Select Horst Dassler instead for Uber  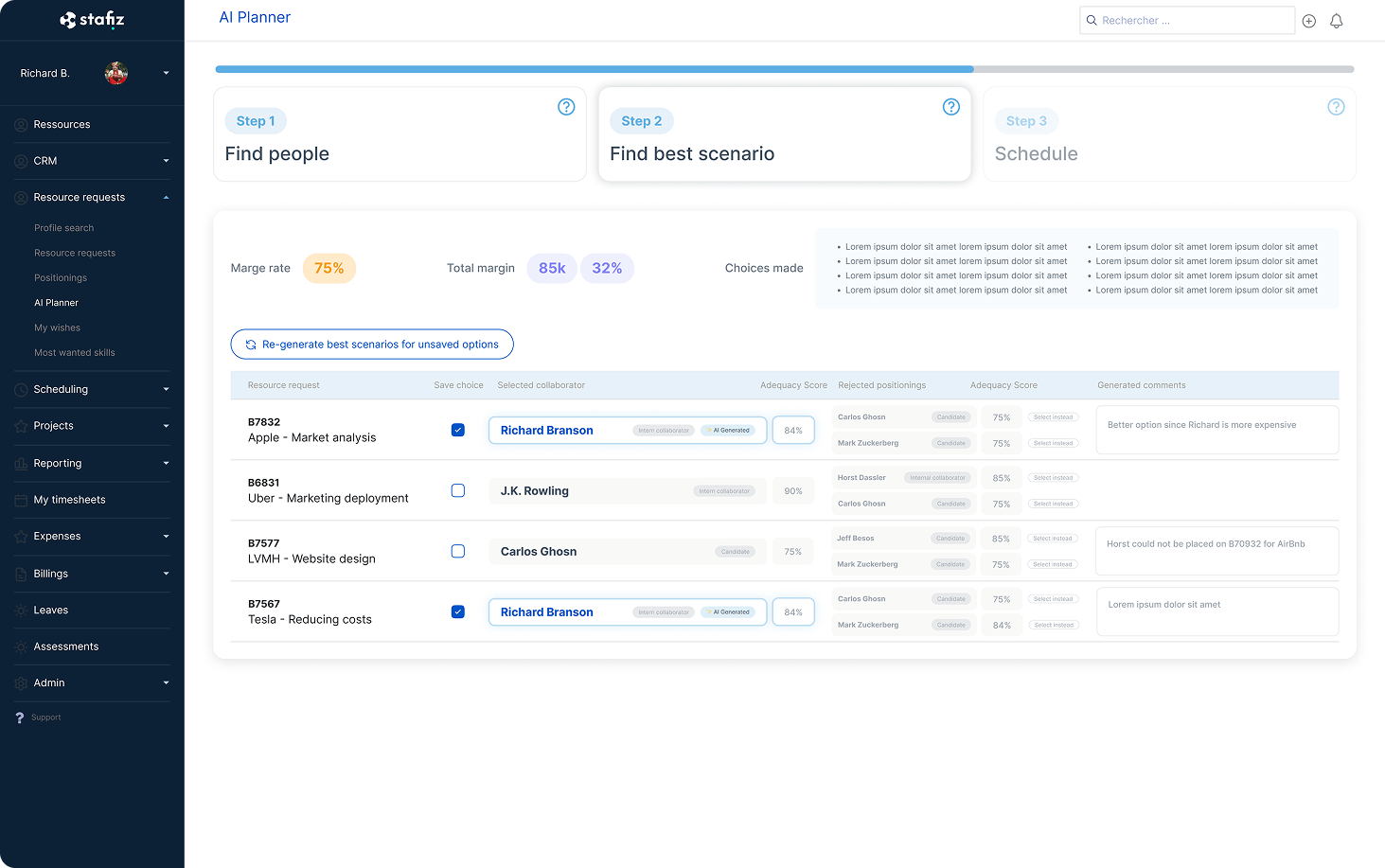(x=1053, y=478)
